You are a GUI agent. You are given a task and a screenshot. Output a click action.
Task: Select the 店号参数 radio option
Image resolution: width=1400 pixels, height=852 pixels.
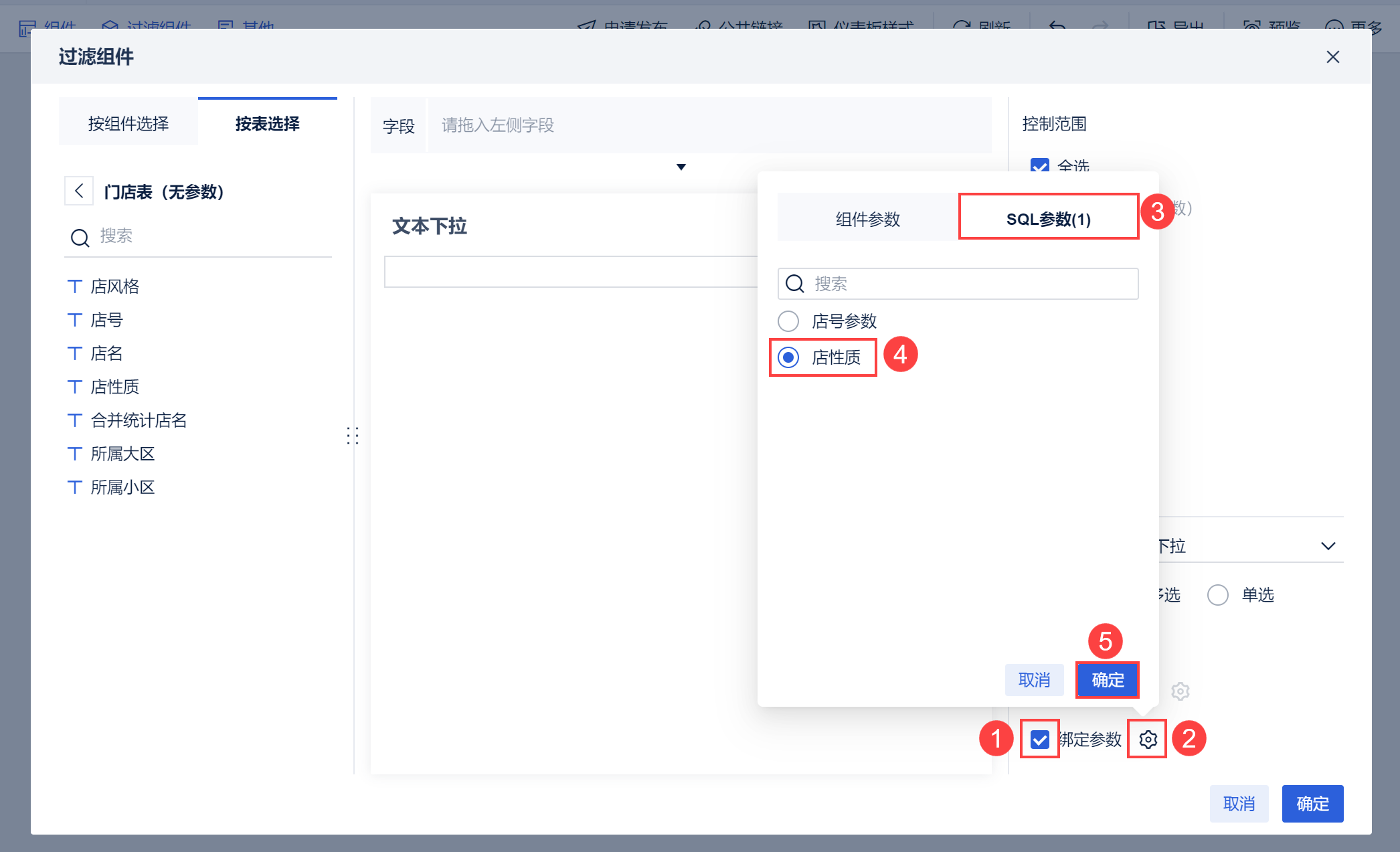click(x=788, y=321)
